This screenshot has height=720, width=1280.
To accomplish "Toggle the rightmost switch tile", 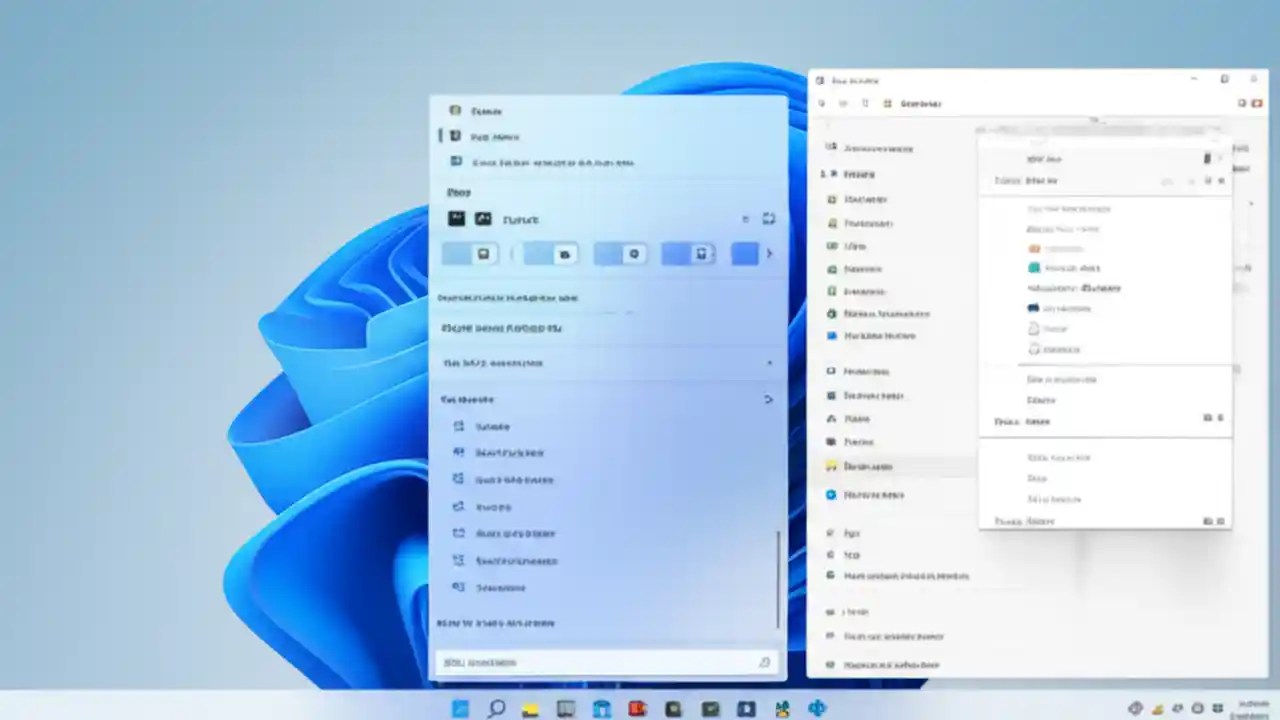I will click(744, 254).
